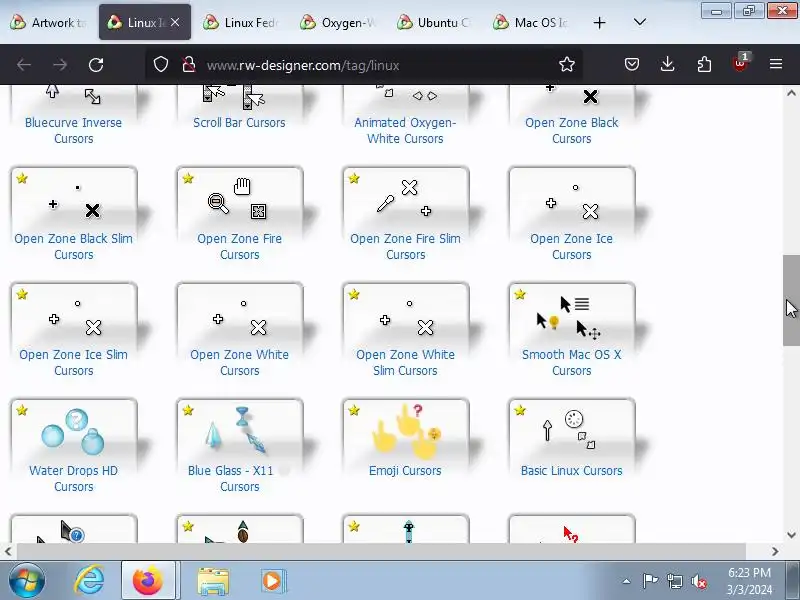Expand the list all tabs dropdown
The width and height of the screenshot is (800, 600).
[x=640, y=22]
